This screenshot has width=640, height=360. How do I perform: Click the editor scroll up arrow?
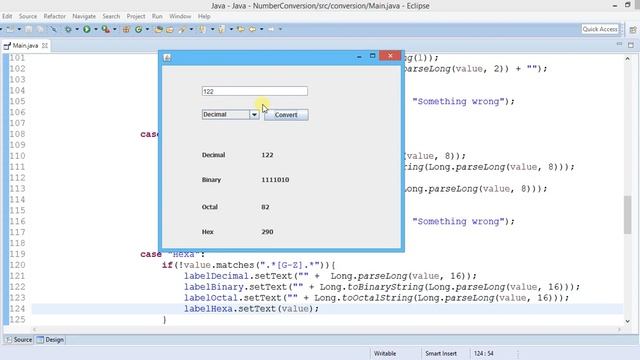pyautogui.click(x=628, y=59)
